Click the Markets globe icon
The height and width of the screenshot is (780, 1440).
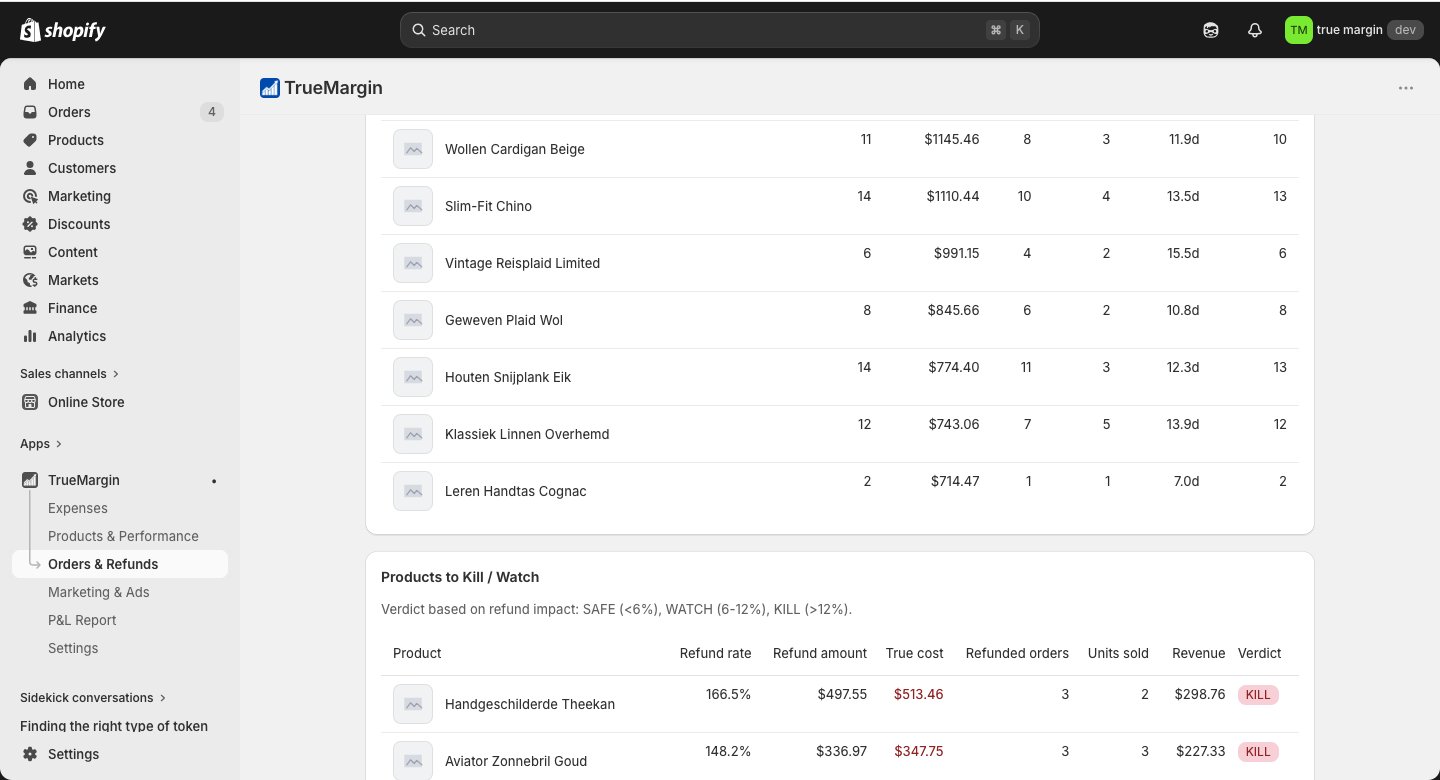click(x=30, y=280)
